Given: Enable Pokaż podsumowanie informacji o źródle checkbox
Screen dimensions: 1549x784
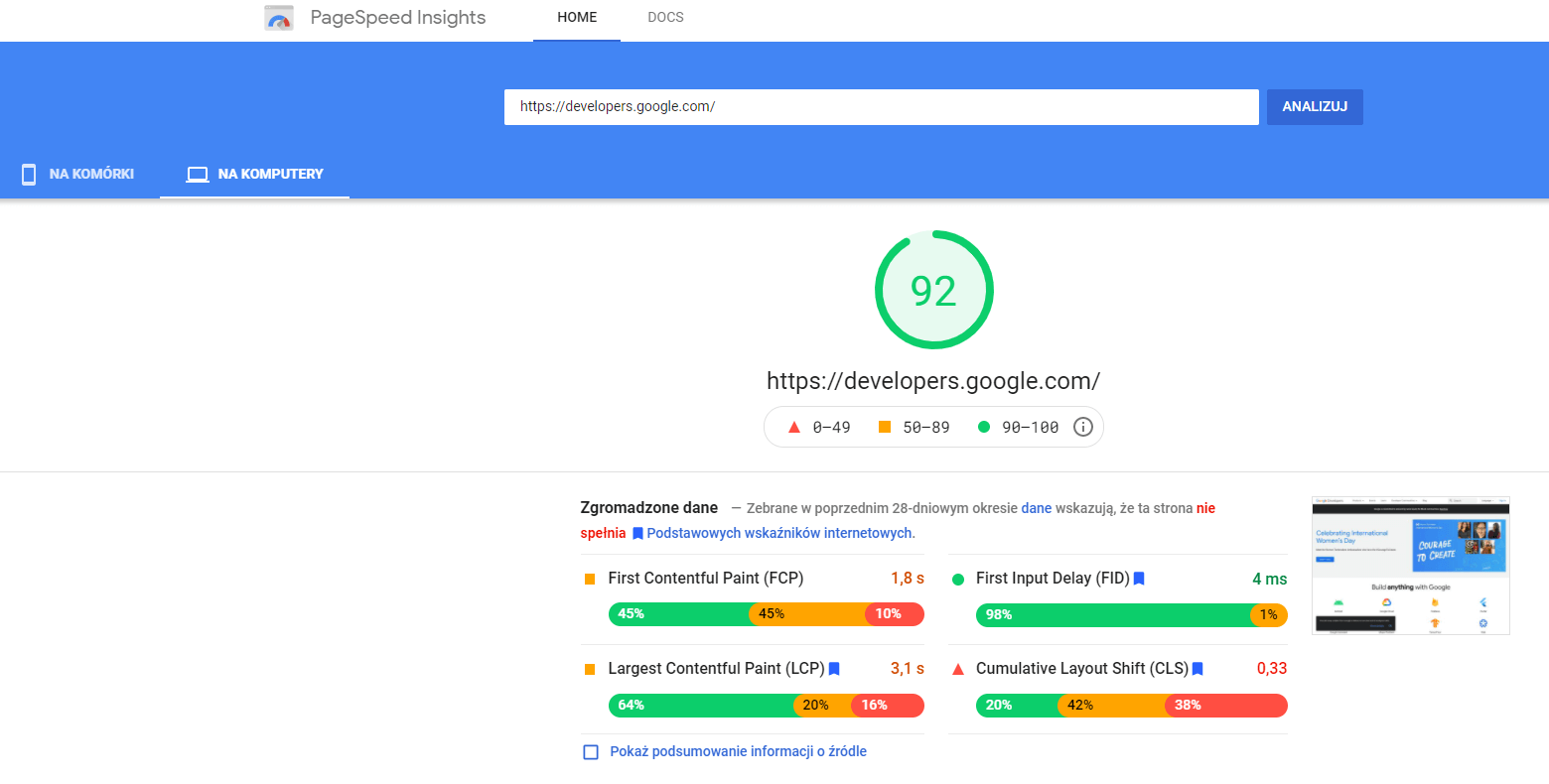Looking at the screenshot, I should tap(591, 752).
